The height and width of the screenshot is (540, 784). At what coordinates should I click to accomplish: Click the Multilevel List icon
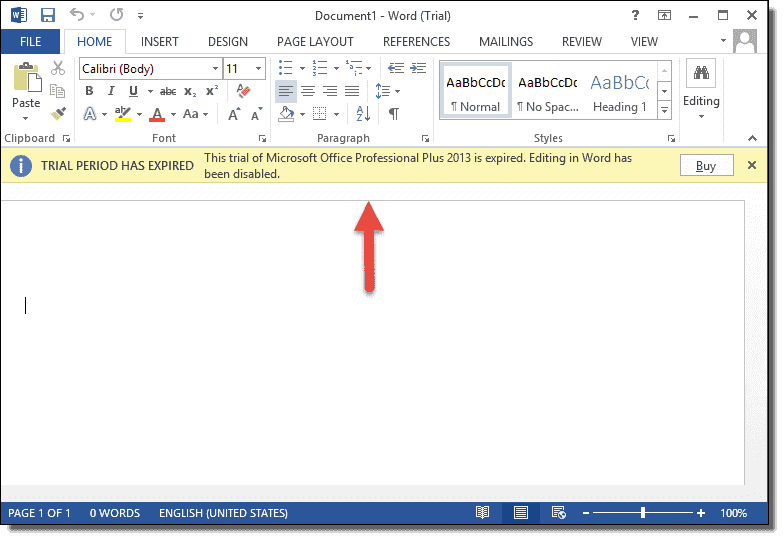point(354,68)
